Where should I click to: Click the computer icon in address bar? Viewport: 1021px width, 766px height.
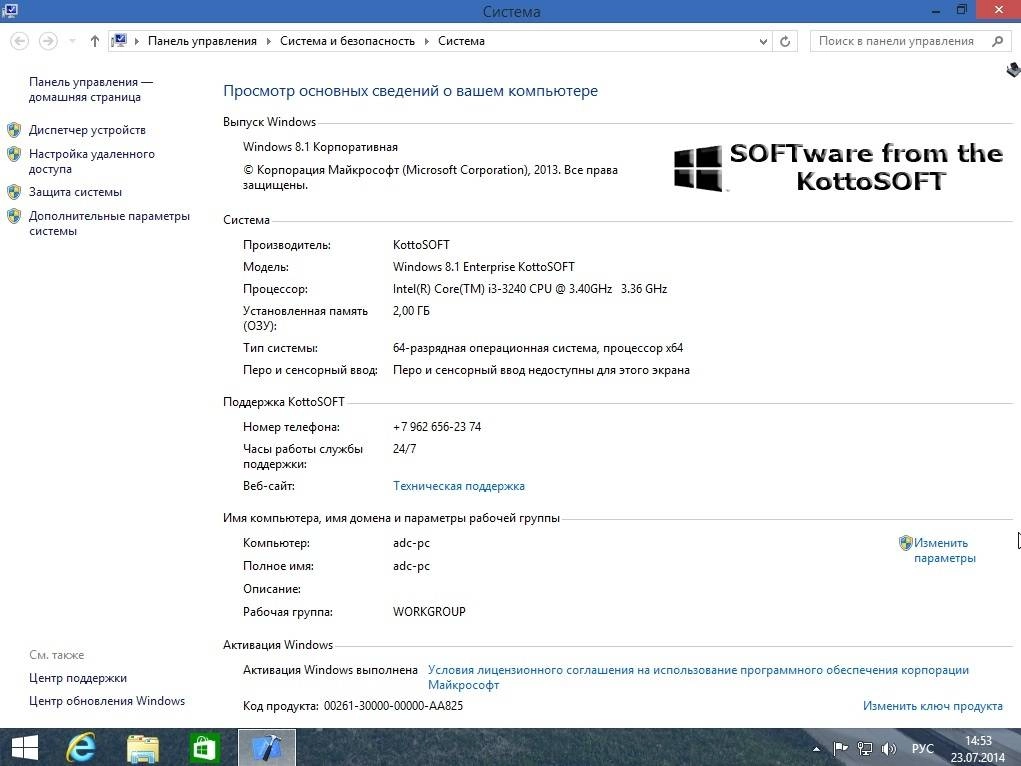[x=119, y=40]
